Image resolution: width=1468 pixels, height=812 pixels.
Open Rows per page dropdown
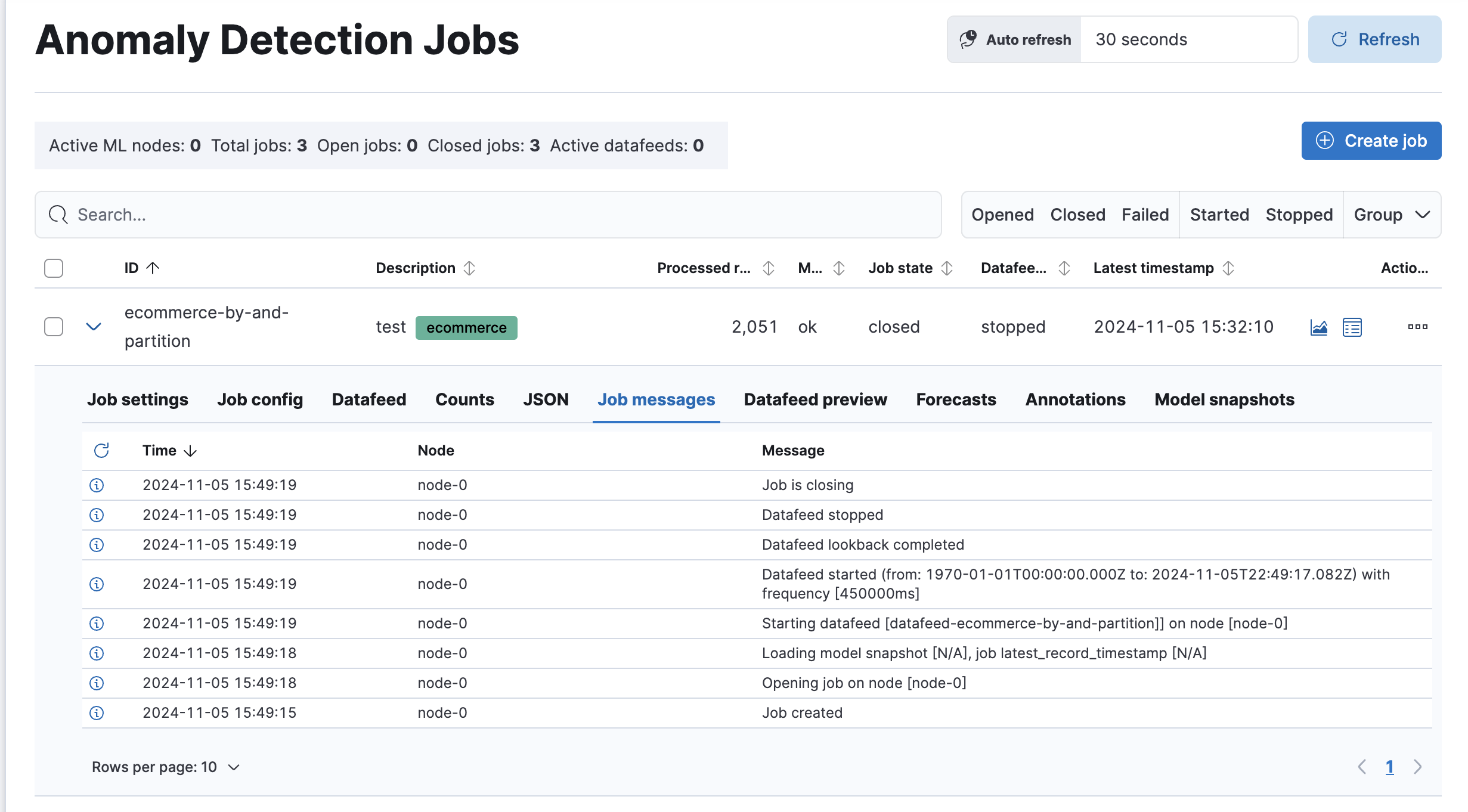point(166,767)
